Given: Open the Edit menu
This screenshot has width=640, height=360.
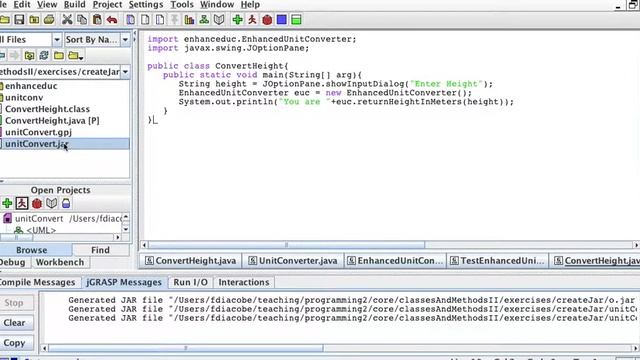Looking at the screenshot, I should point(22,4).
